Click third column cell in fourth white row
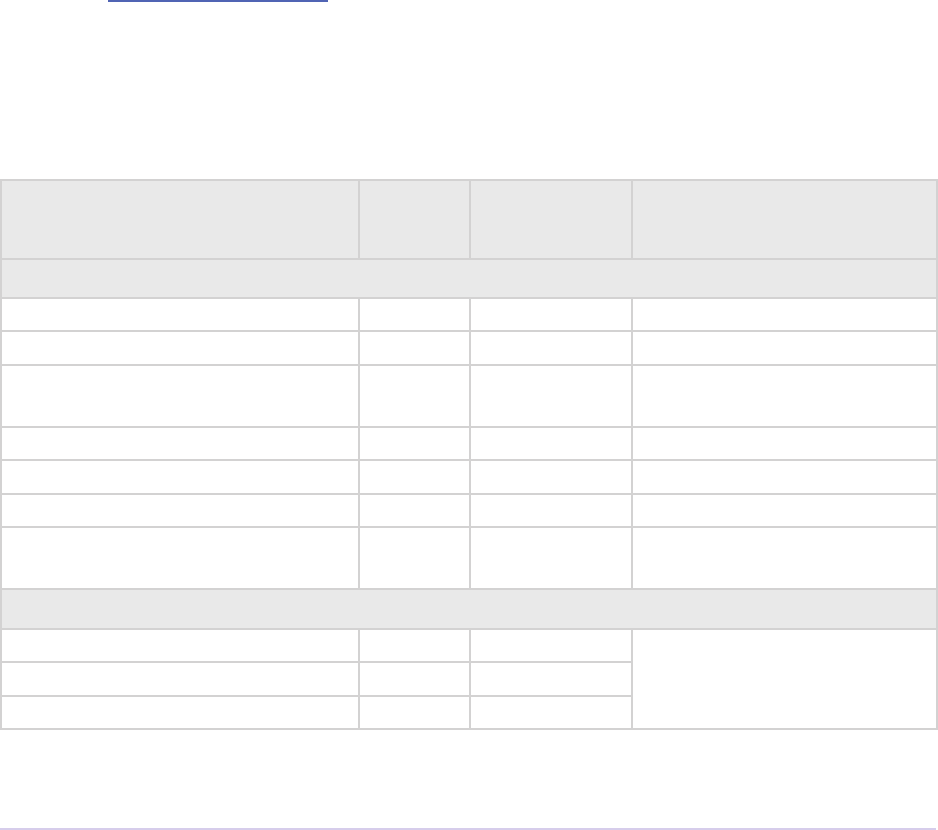Screen dimensions: 938x830 pyautogui.click(x=550, y=445)
